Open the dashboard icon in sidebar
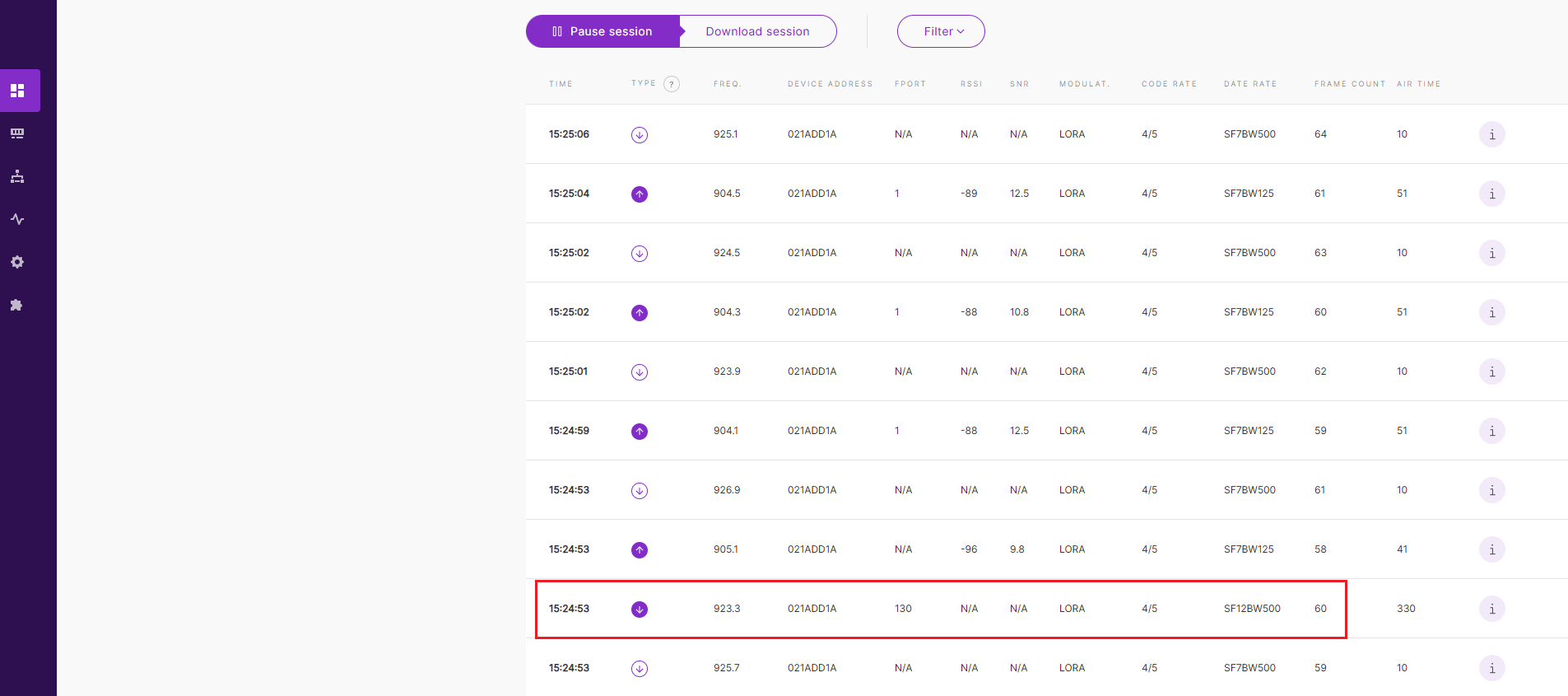The height and width of the screenshot is (696, 1568). [x=17, y=91]
